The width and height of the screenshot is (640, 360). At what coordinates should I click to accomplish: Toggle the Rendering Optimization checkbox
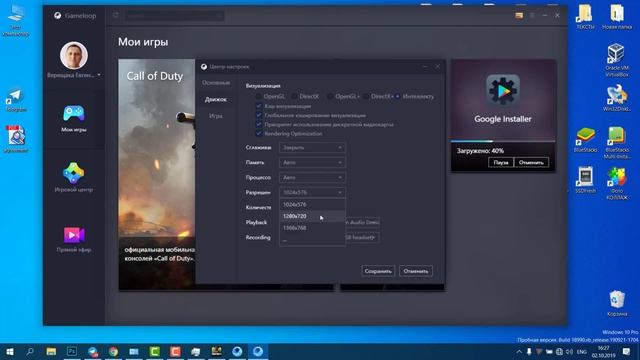258,133
